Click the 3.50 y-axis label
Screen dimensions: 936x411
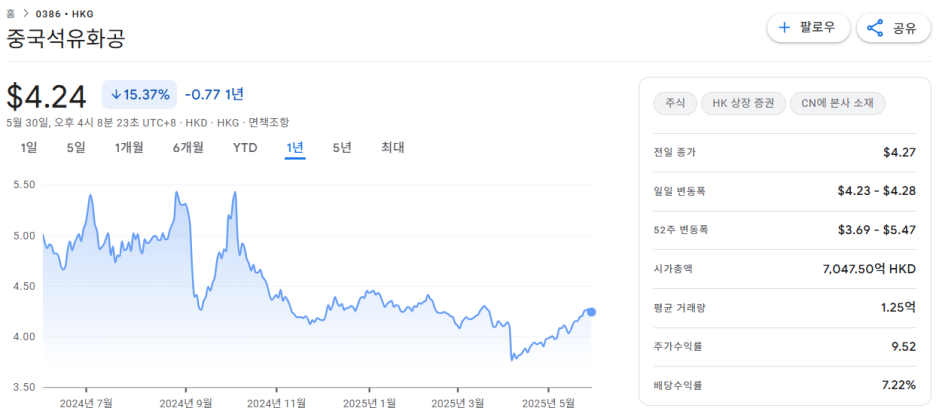24,387
